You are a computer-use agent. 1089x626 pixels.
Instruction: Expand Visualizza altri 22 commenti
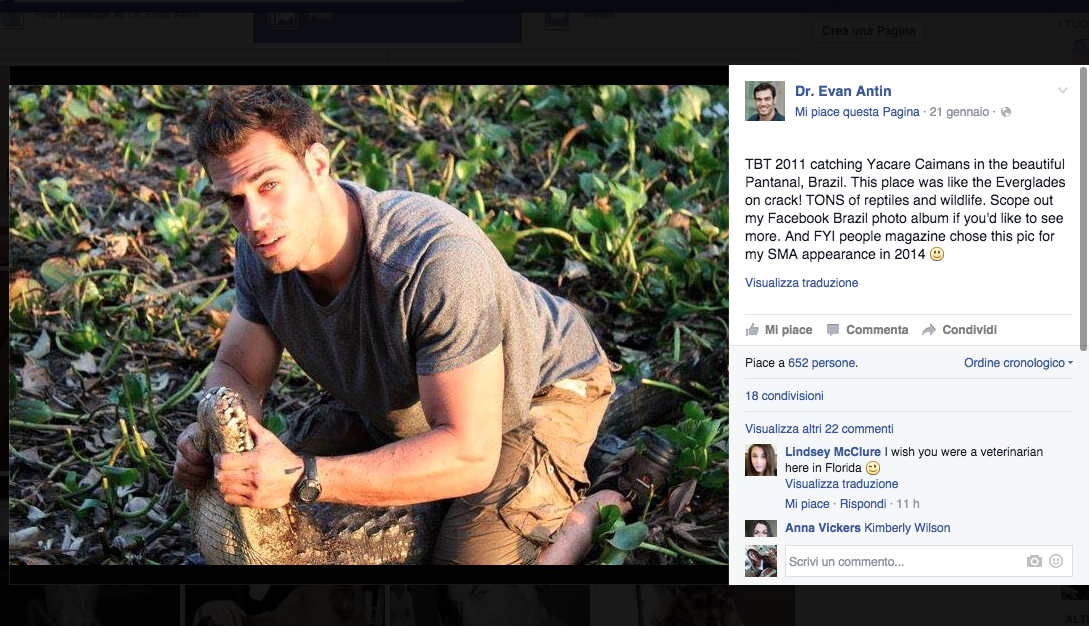pyautogui.click(x=819, y=429)
